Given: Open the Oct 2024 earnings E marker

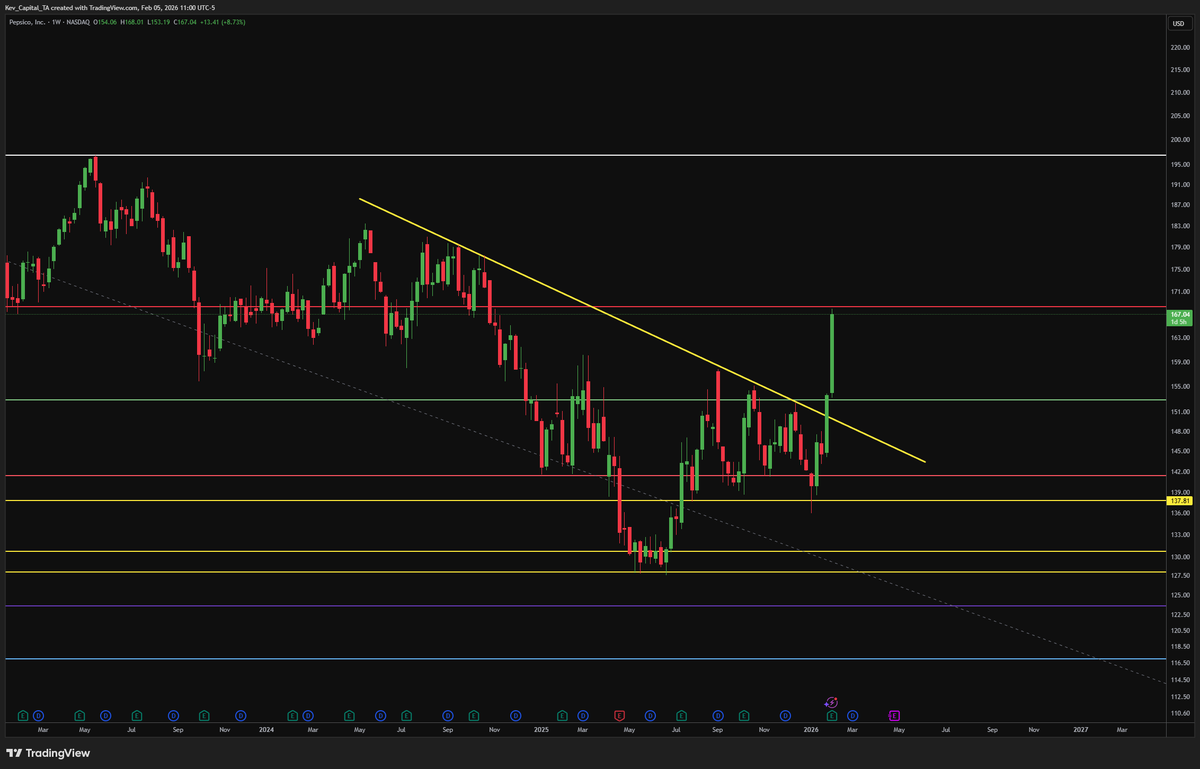Looking at the screenshot, I should click(473, 715).
